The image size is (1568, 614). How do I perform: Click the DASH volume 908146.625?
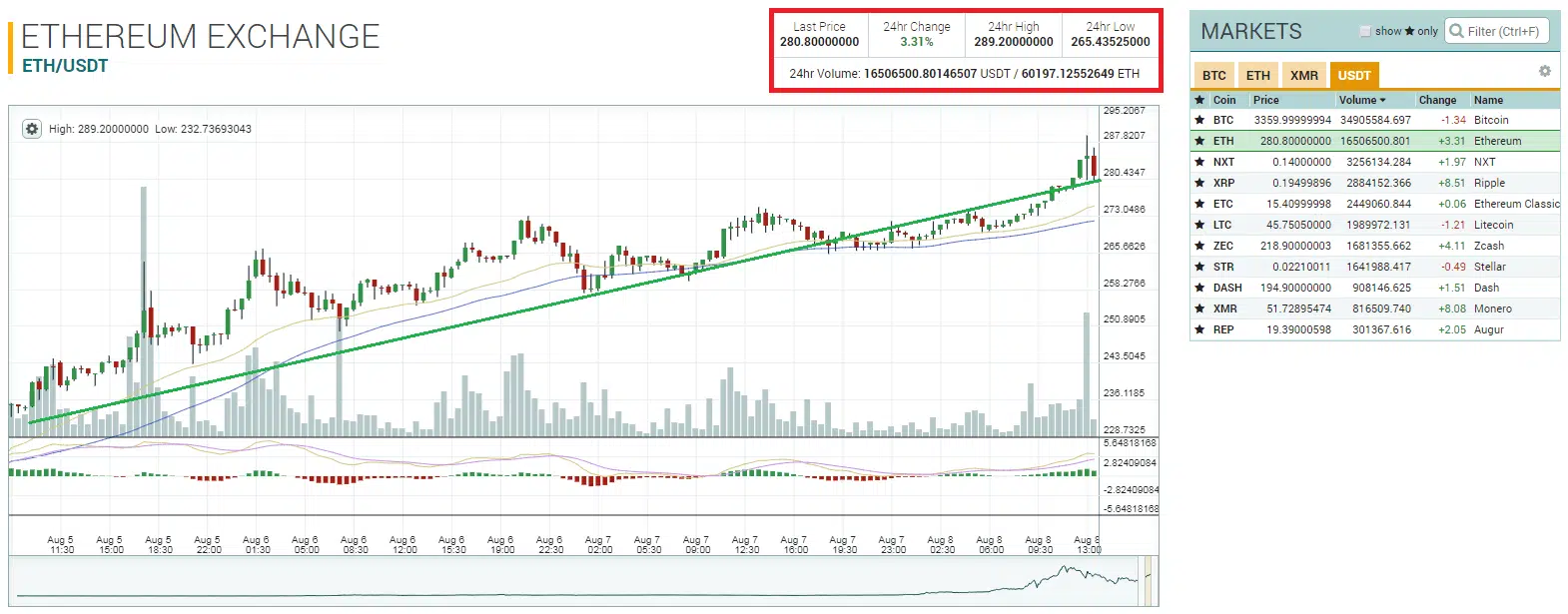[x=1382, y=288]
